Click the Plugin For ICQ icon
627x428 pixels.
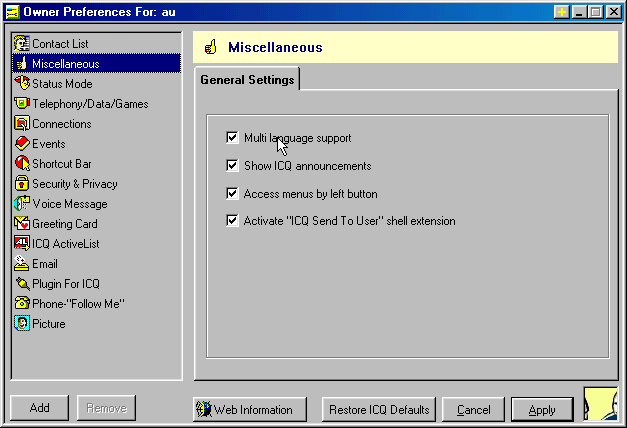22,284
